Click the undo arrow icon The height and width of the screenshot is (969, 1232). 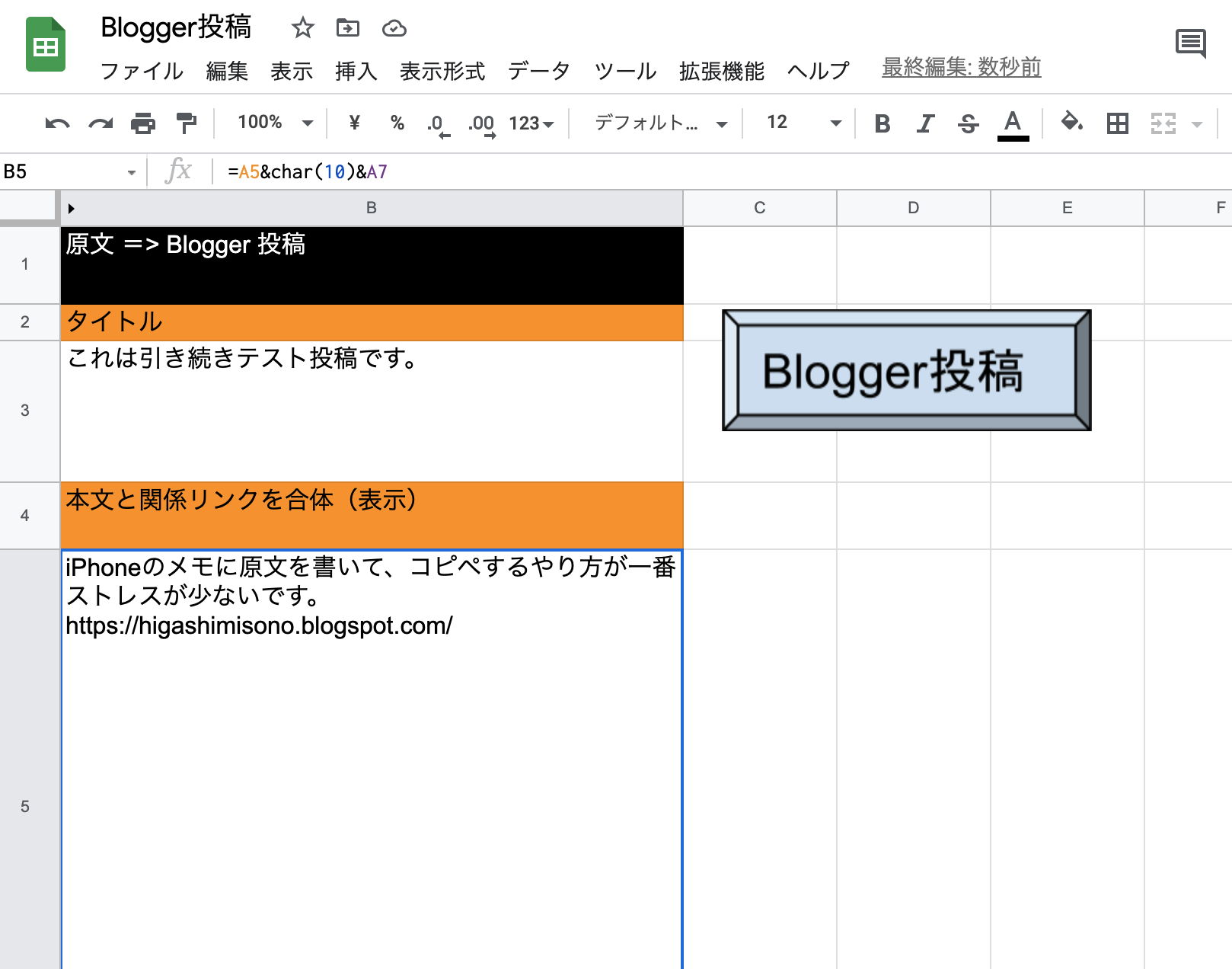pos(57,123)
